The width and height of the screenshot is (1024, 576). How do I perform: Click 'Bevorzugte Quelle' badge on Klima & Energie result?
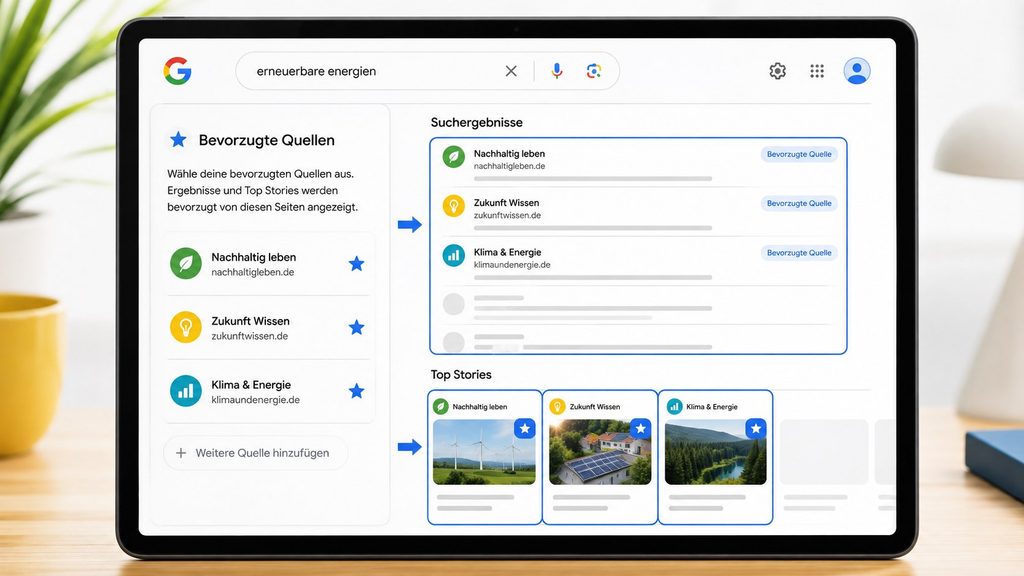(x=799, y=253)
